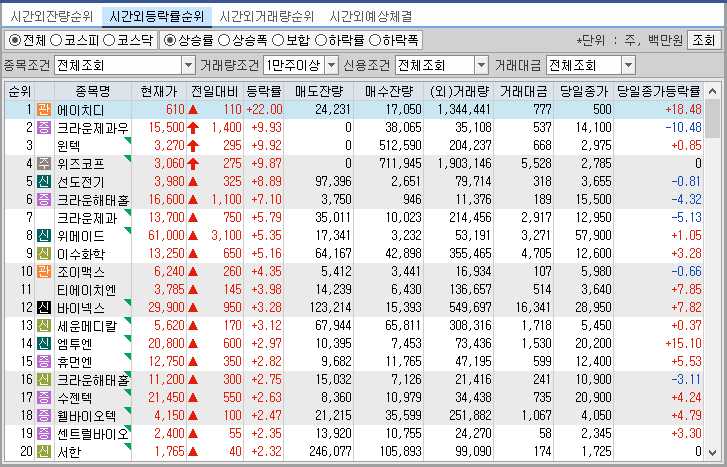Click the 관 badge beside 에이치디
The height and width of the screenshot is (467, 727).
click(44, 110)
